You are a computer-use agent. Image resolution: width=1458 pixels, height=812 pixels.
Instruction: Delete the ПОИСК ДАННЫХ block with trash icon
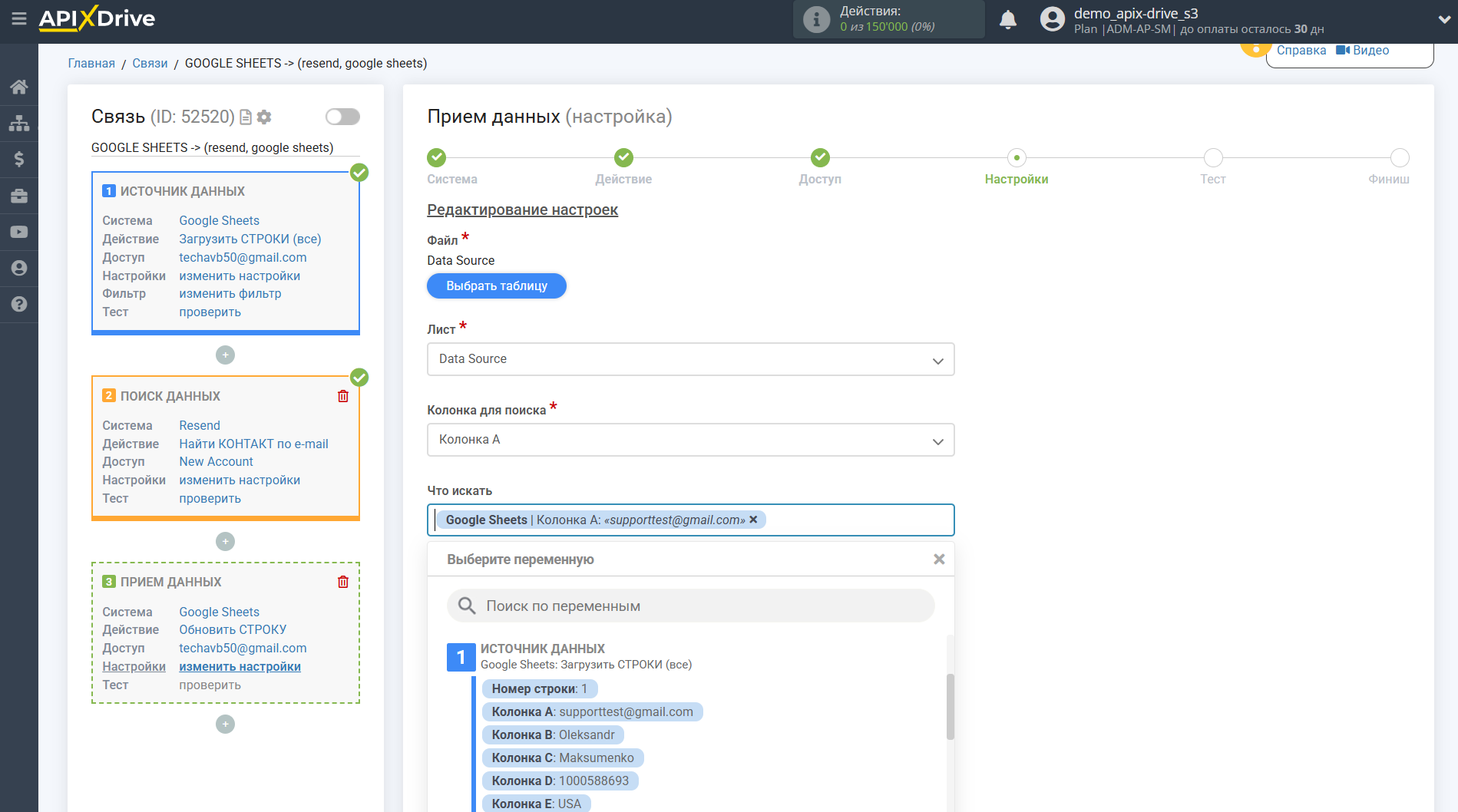(x=343, y=396)
